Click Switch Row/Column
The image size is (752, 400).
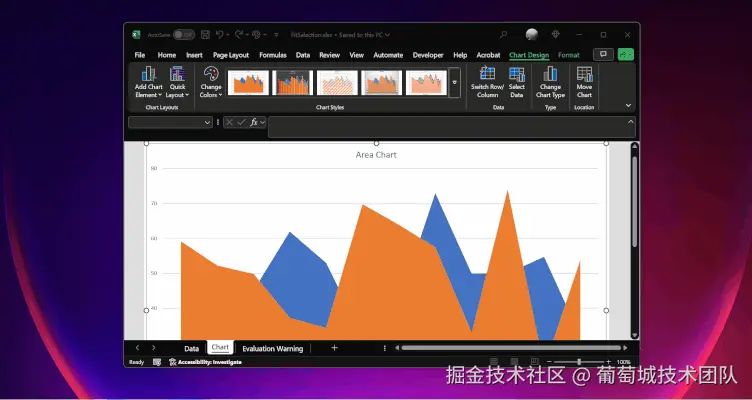[487, 82]
